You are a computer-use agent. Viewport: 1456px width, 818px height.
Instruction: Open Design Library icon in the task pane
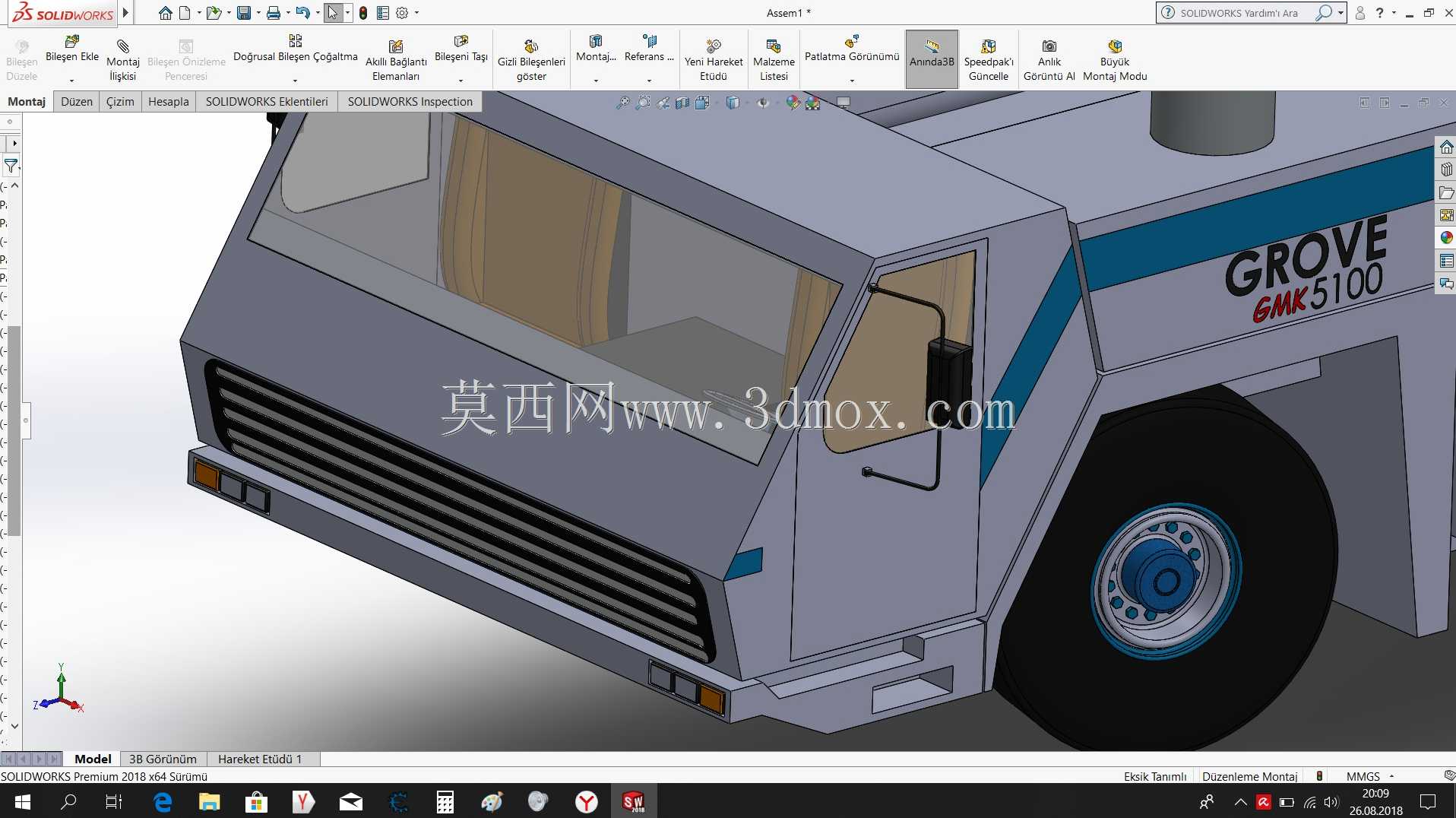[1446, 170]
